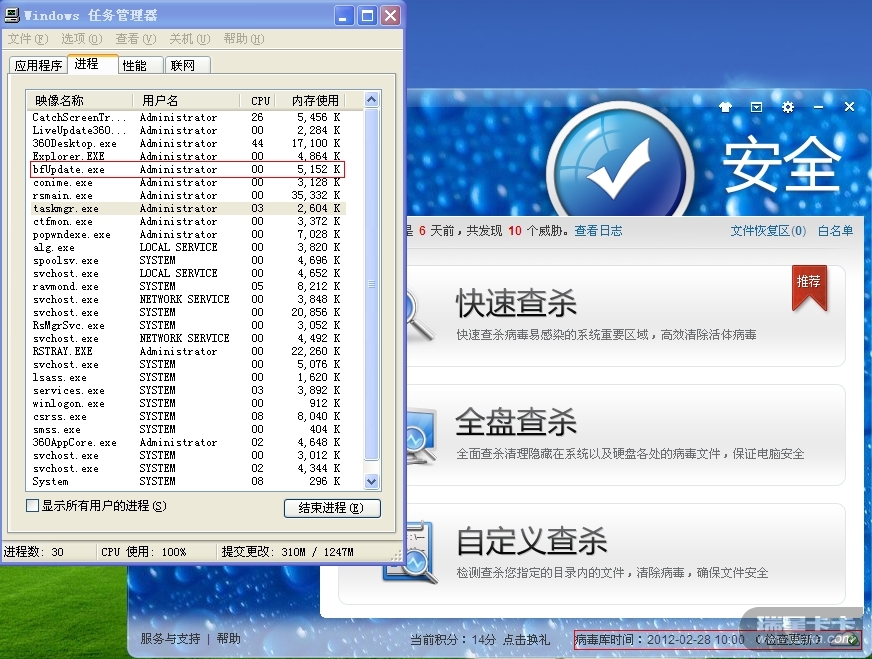Image resolution: width=872 pixels, height=659 pixels.
Task: Select the LiveUpdate360... process row
Action: click(187, 131)
